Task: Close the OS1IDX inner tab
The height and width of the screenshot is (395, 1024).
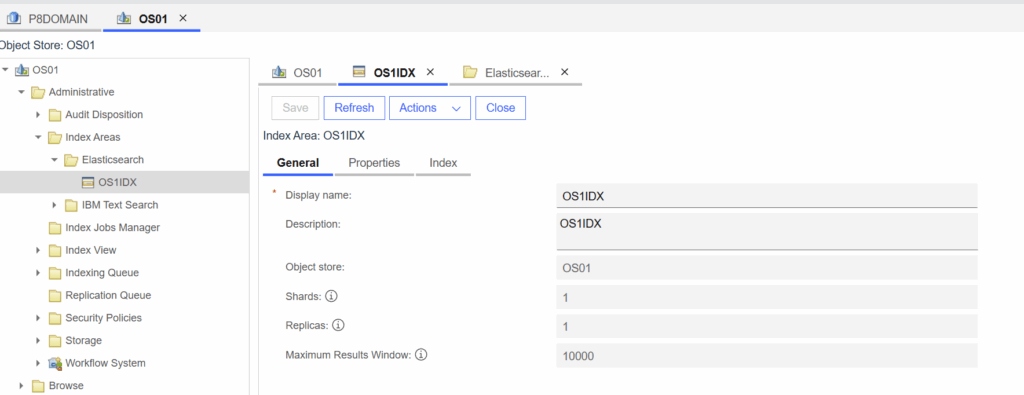Action: point(430,72)
